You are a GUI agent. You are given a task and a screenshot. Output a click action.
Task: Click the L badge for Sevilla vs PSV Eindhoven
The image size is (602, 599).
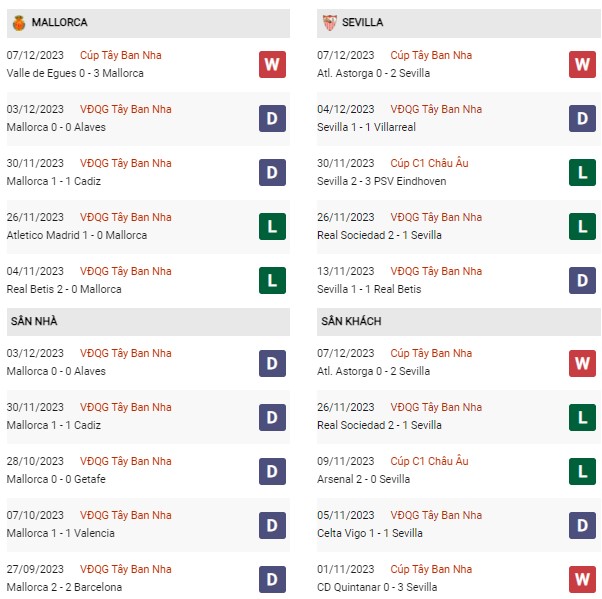pyautogui.click(x=582, y=172)
